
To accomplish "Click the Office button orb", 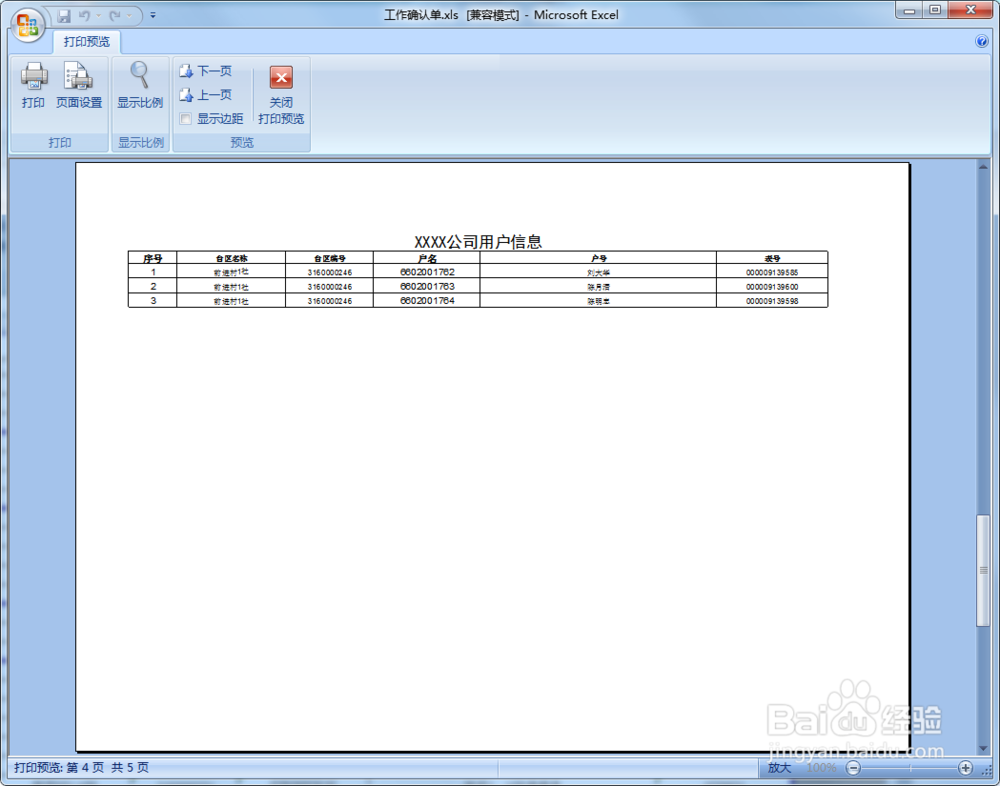I will point(27,25).
